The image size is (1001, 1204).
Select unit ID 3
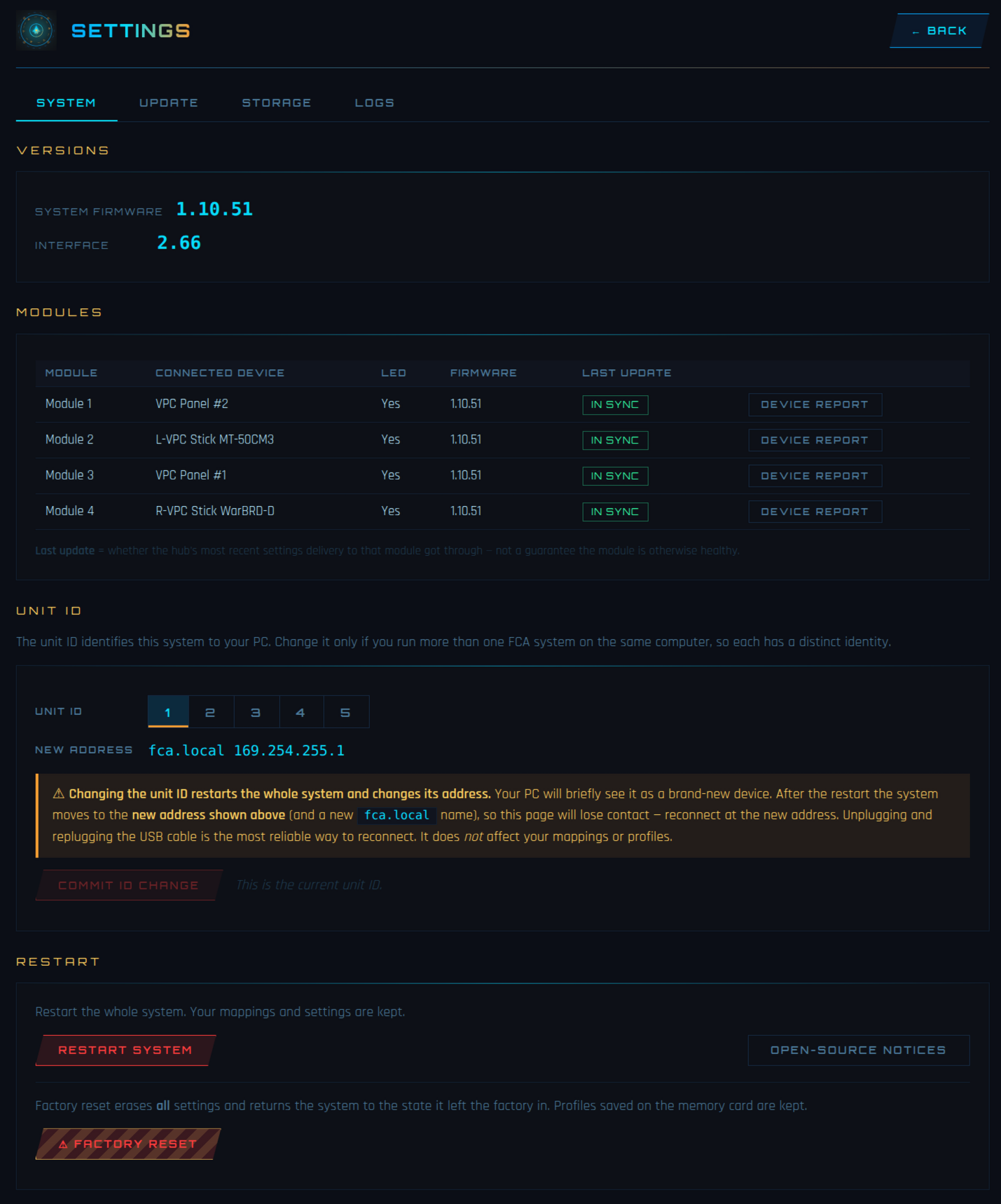coord(256,712)
